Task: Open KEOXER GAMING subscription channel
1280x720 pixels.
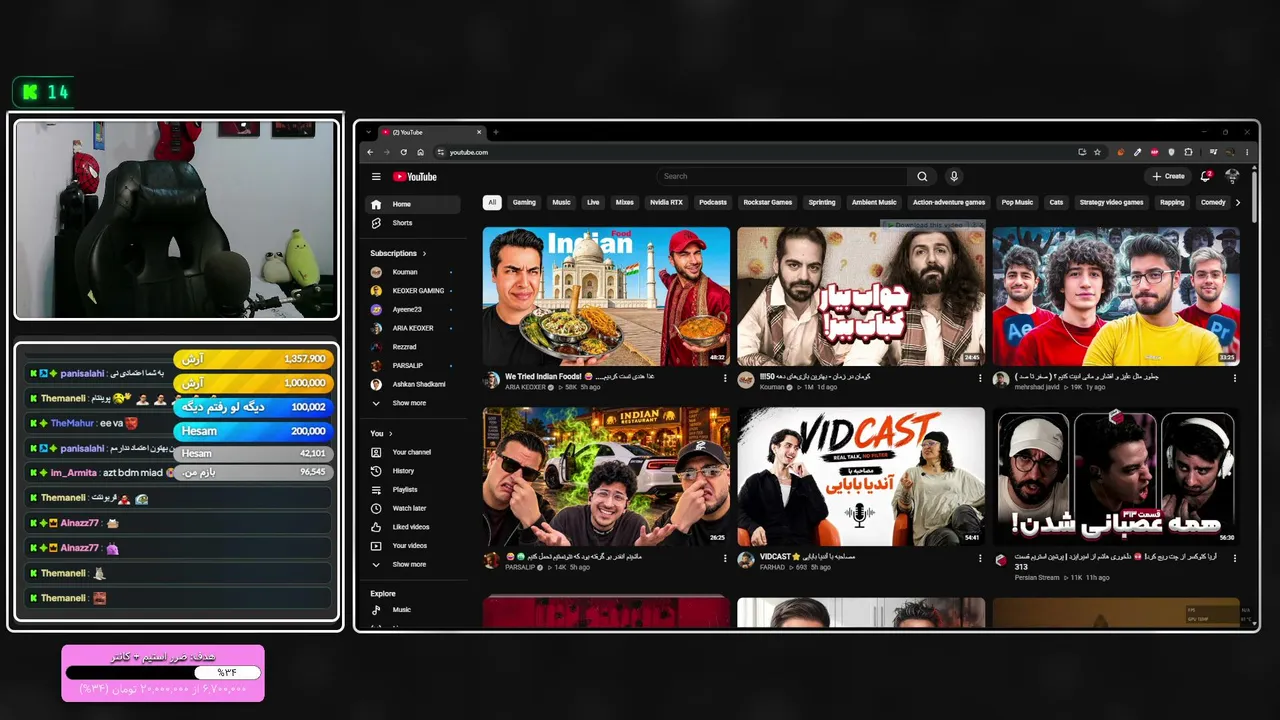Action: [x=412, y=291]
